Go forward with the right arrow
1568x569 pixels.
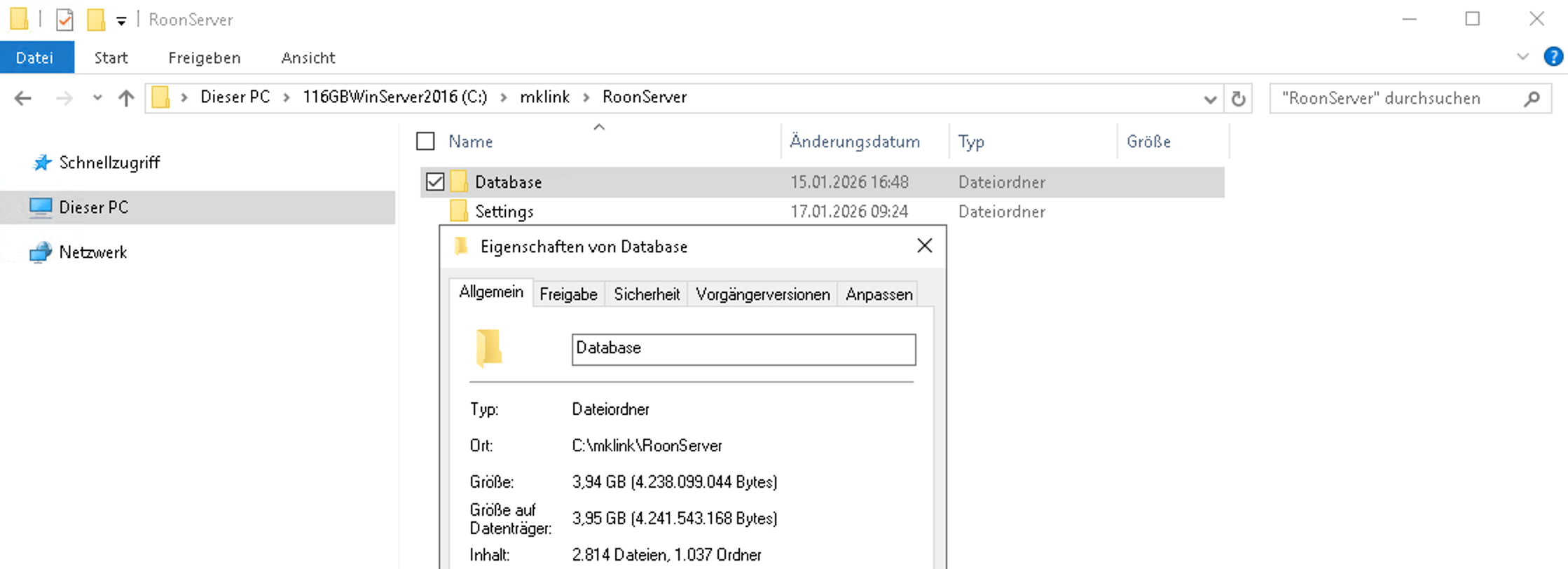click(x=64, y=98)
